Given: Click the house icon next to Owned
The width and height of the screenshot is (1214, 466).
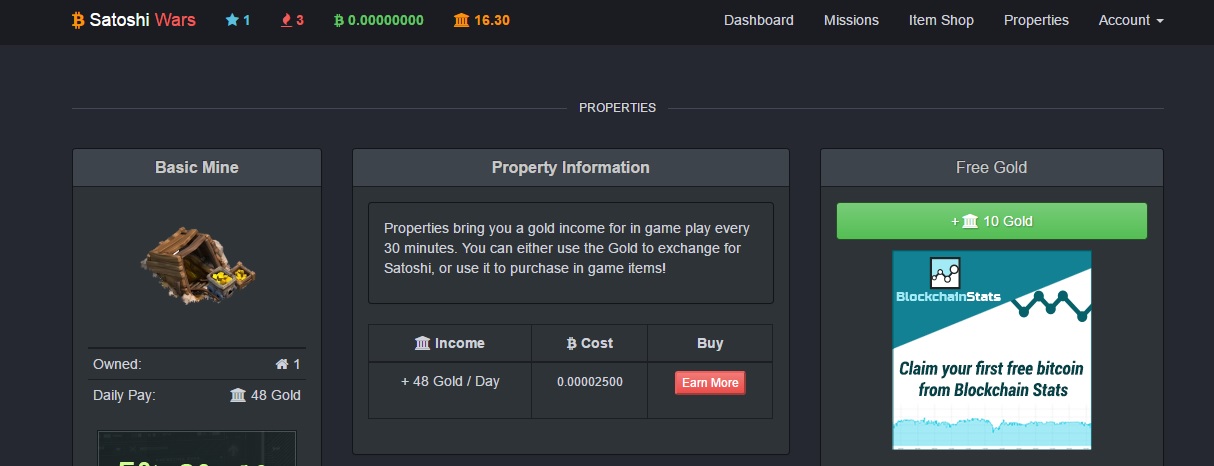Looking at the screenshot, I should (282, 364).
